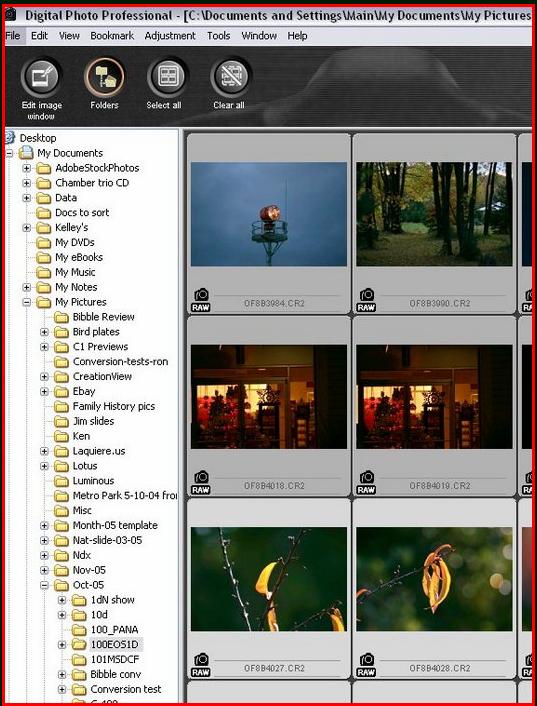
Task: Click the Select all toolbar icon
Action: click(167, 77)
